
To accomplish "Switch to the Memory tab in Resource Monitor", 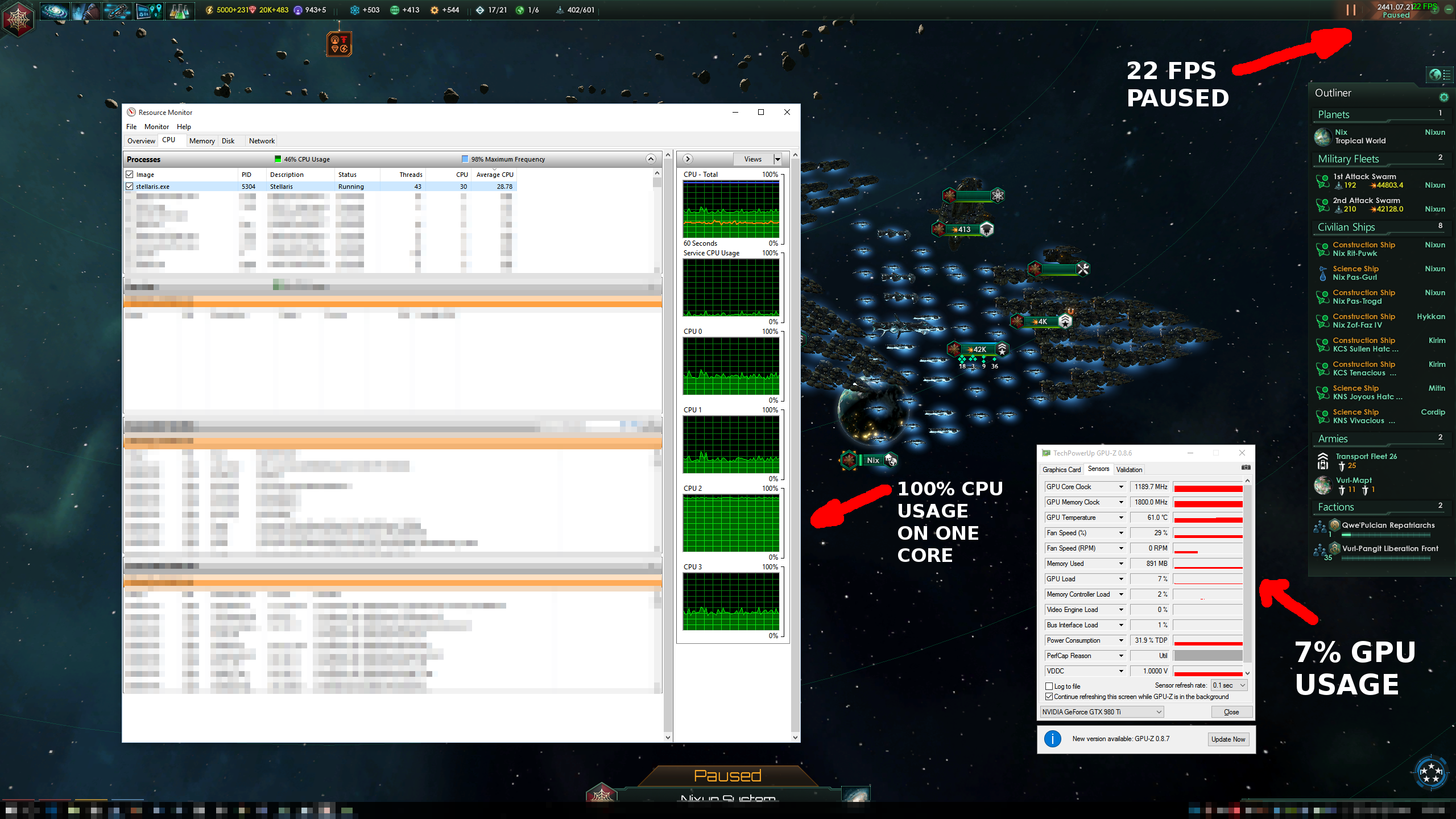I will point(201,140).
